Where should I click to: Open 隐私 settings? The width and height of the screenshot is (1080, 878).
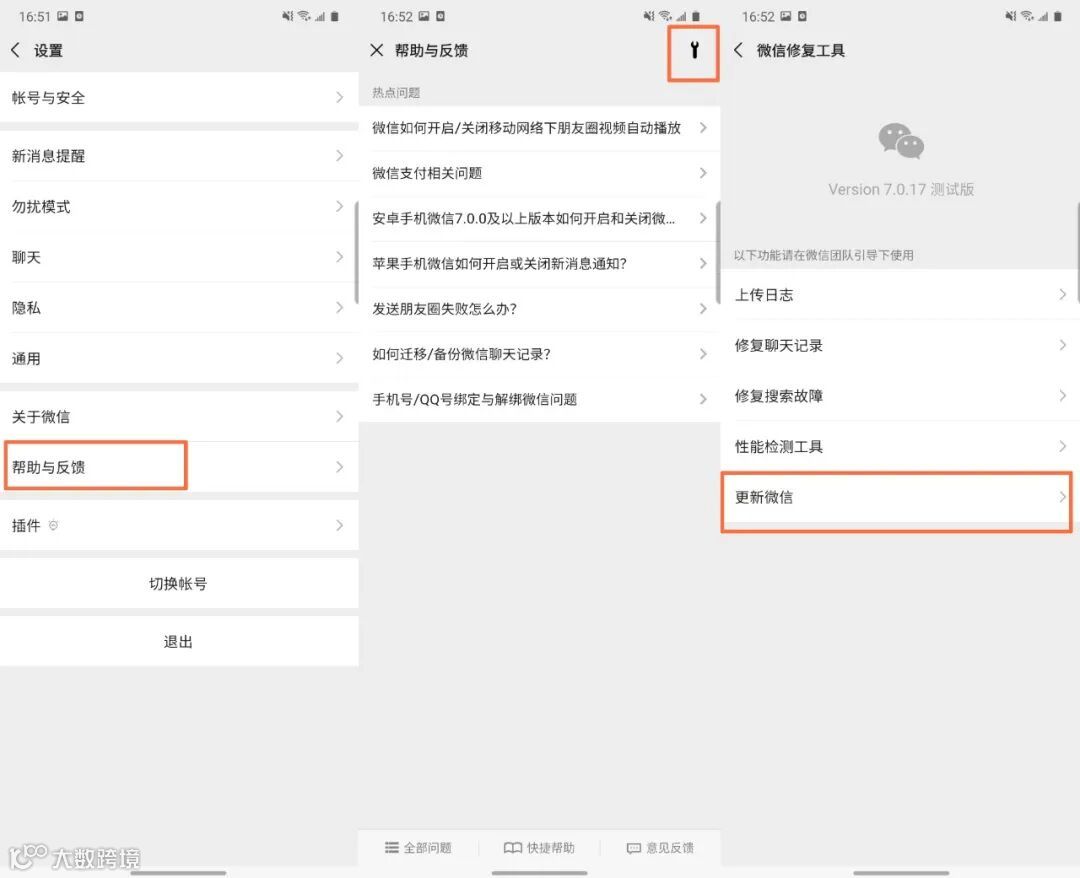click(x=179, y=308)
